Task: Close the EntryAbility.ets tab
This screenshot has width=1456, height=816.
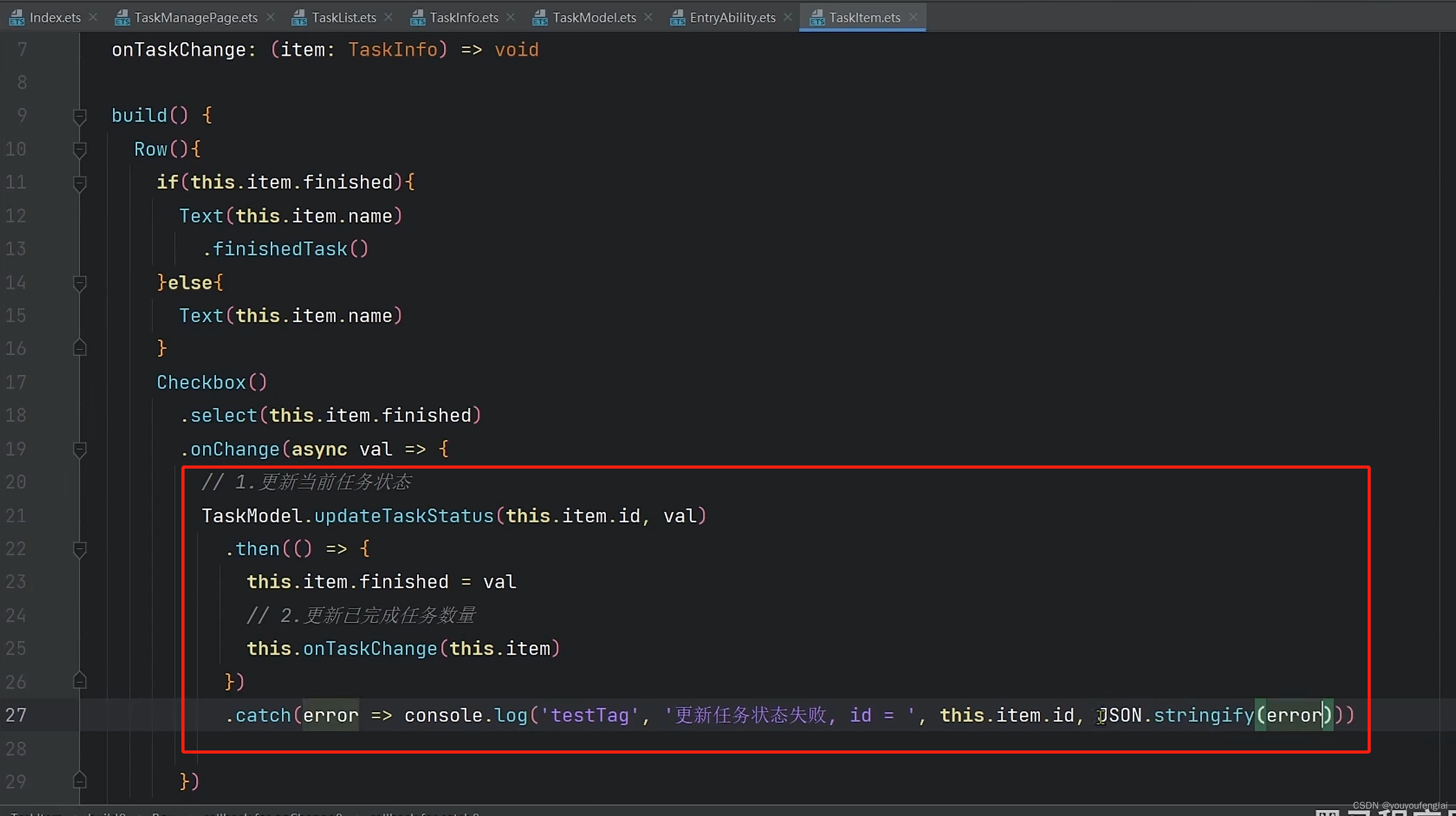Action: pyautogui.click(x=789, y=18)
